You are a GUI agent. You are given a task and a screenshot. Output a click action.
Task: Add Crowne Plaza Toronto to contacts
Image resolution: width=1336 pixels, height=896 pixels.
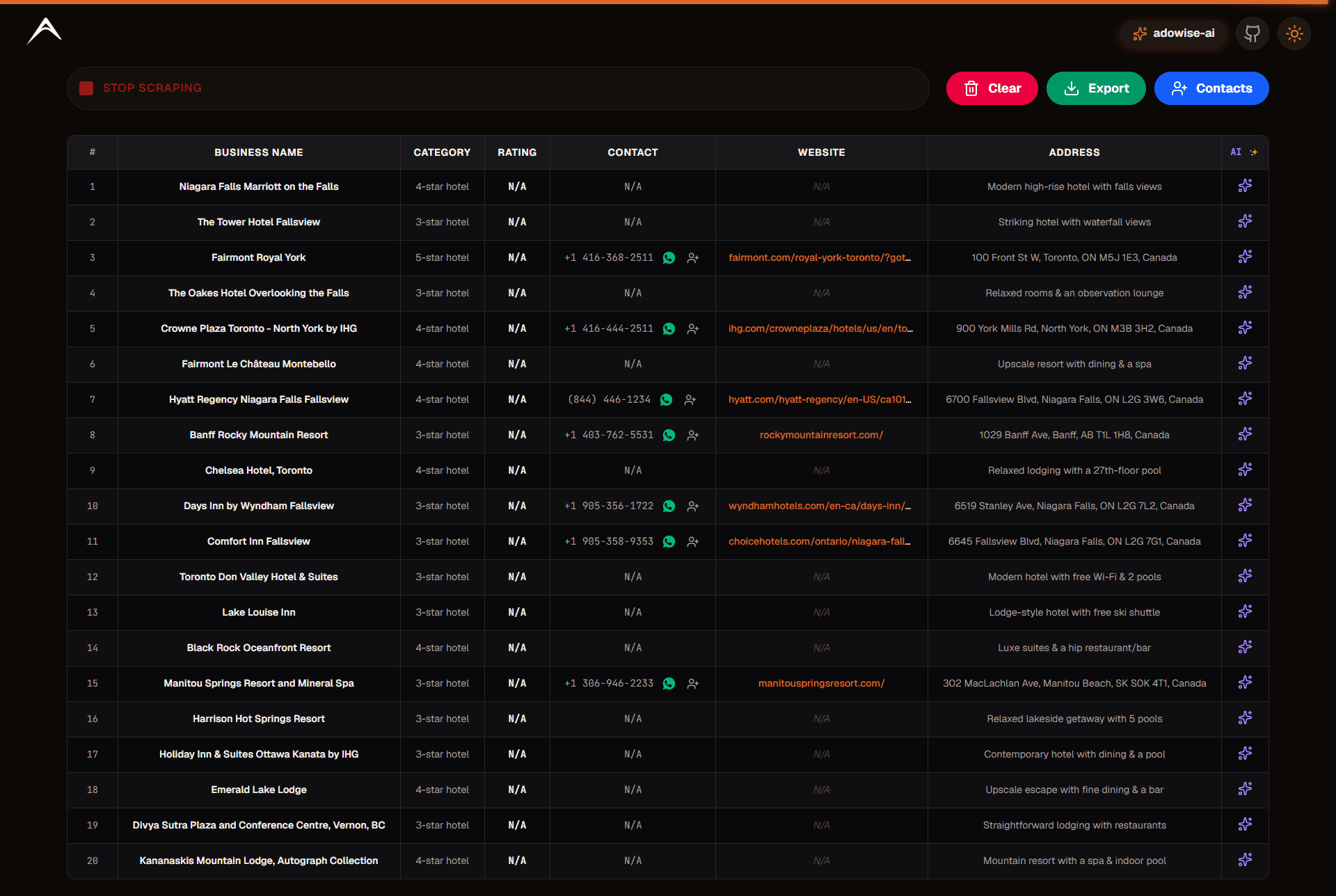(x=693, y=328)
